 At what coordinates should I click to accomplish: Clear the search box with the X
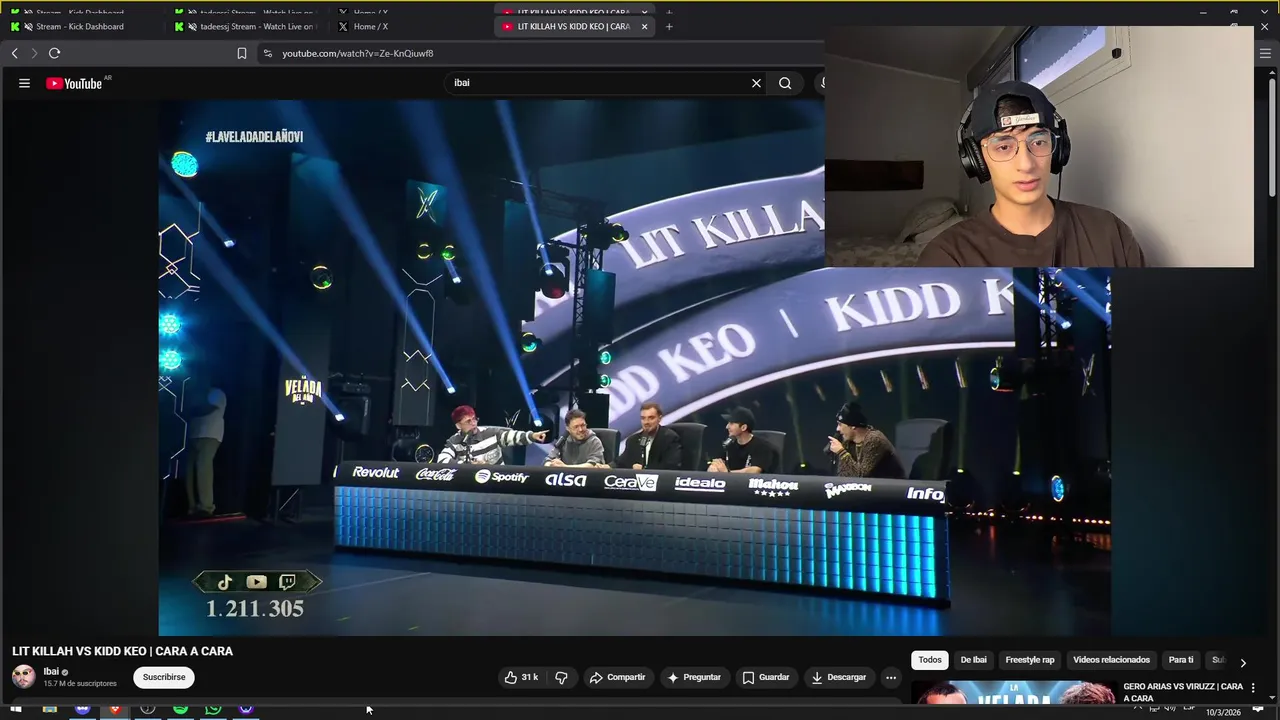[756, 83]
